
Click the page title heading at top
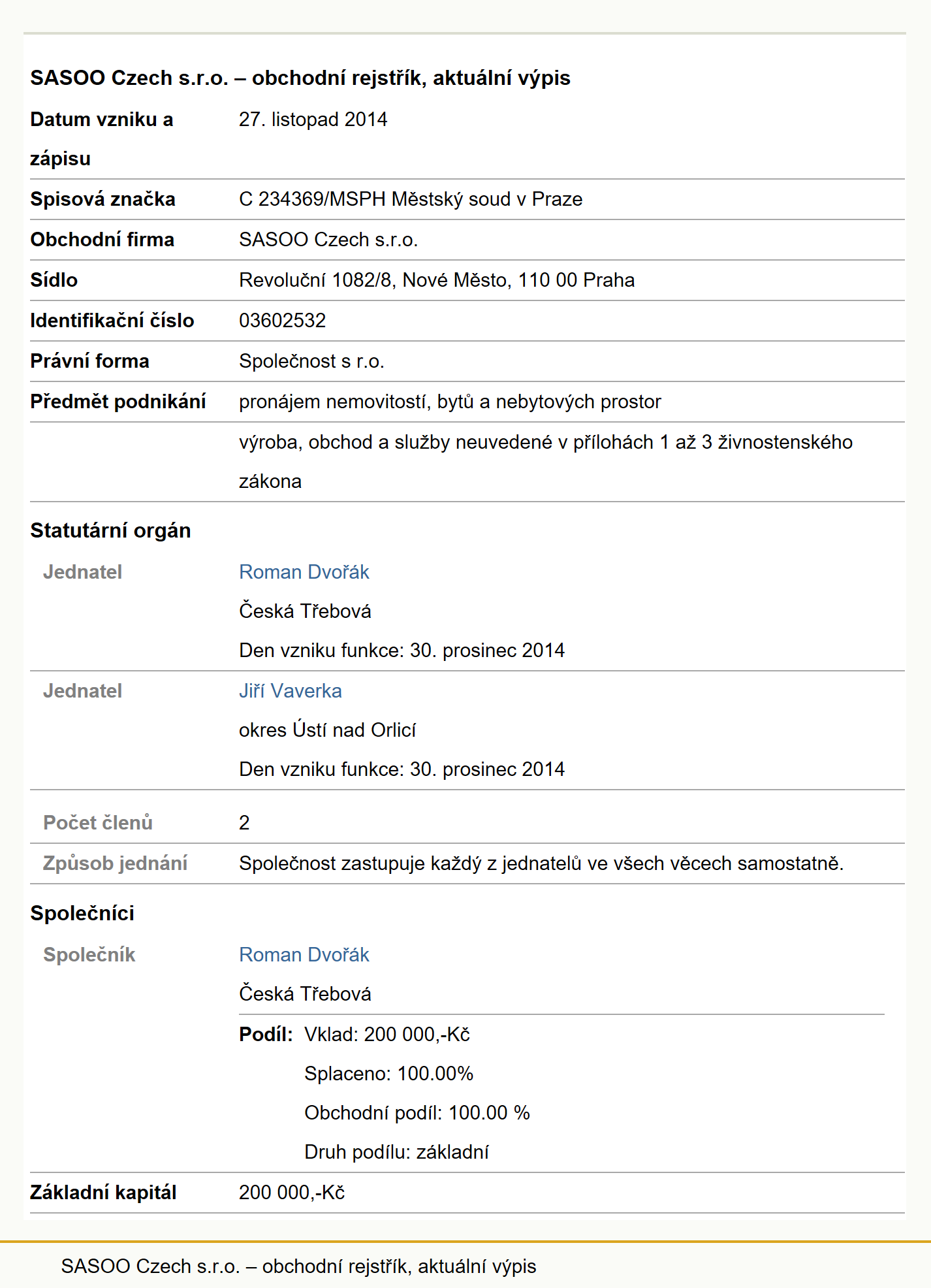(x=300, y=78)
